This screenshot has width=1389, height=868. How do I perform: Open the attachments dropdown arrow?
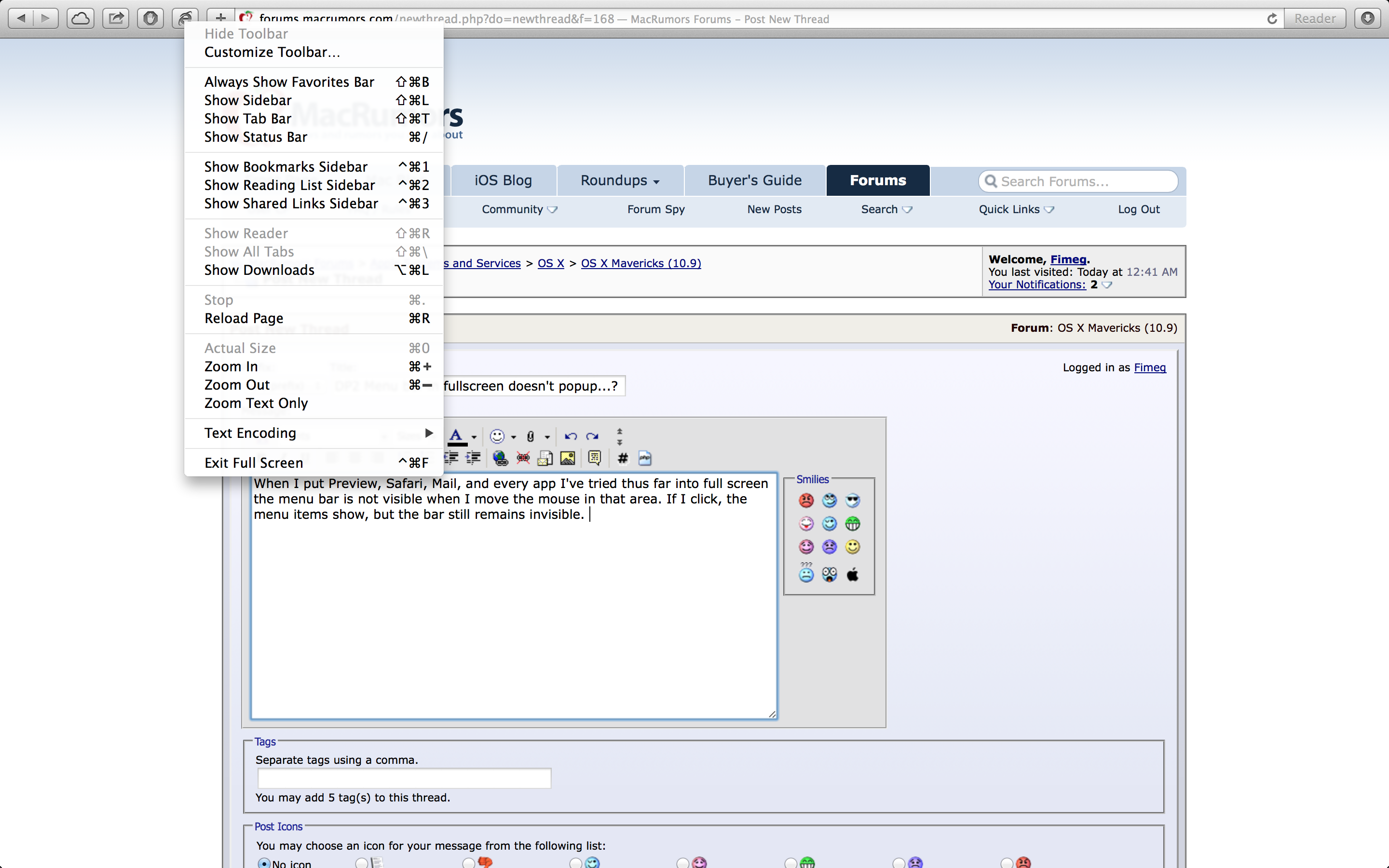click(547, 437)
